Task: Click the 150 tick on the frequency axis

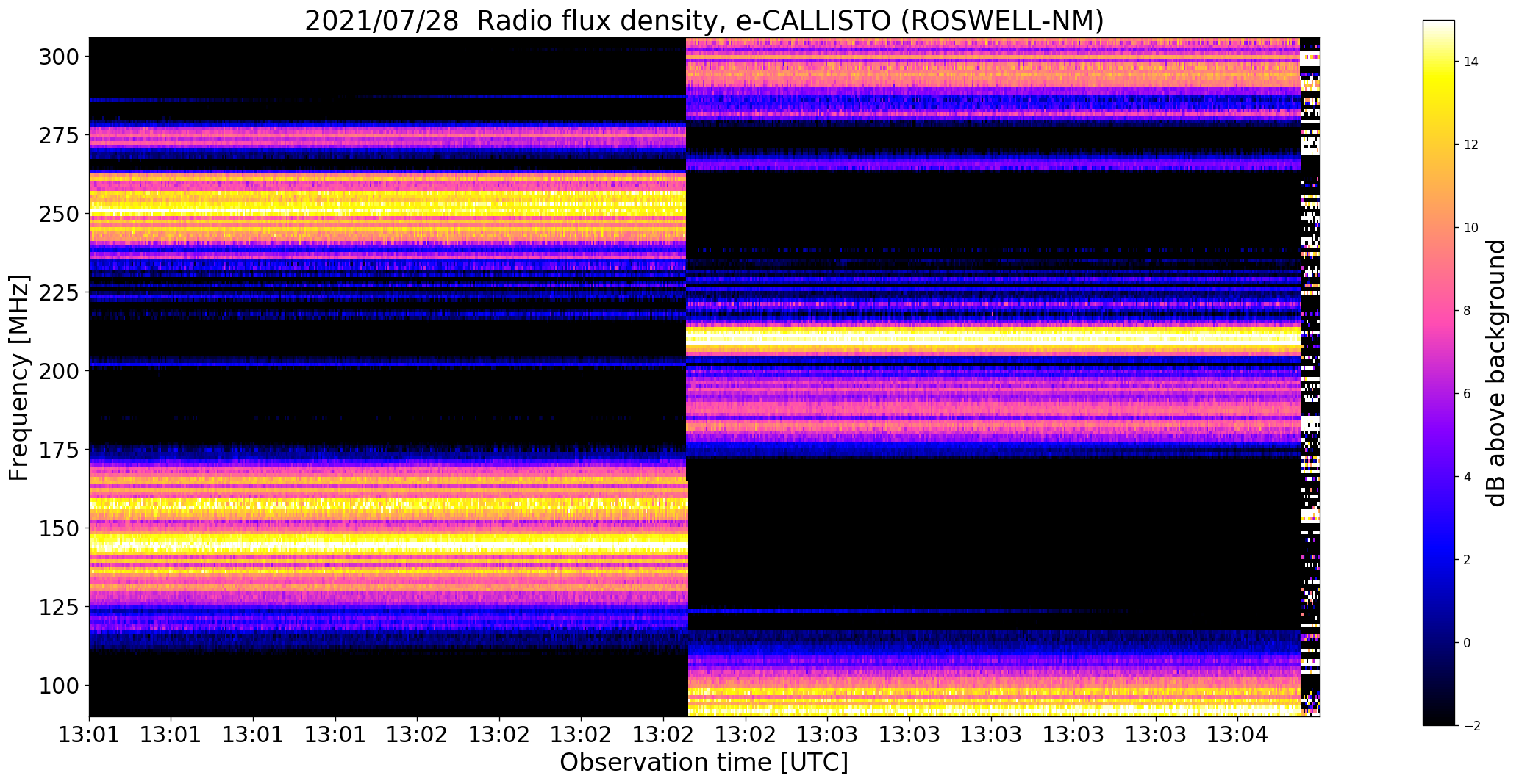Action: [60, 528]
